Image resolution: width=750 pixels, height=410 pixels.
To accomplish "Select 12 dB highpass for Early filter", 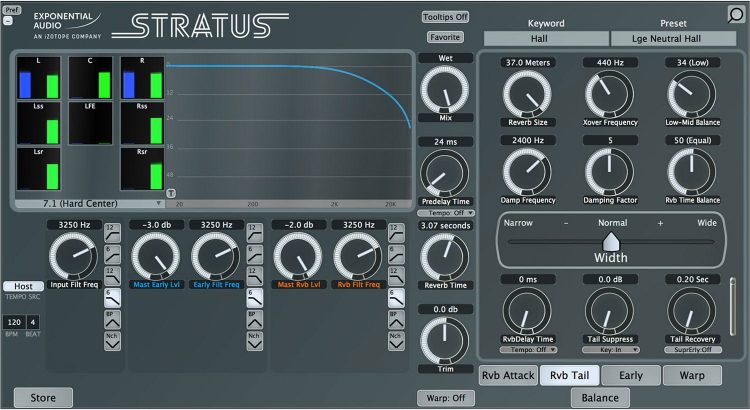I will pyautogui.click(x=254, y=233).
